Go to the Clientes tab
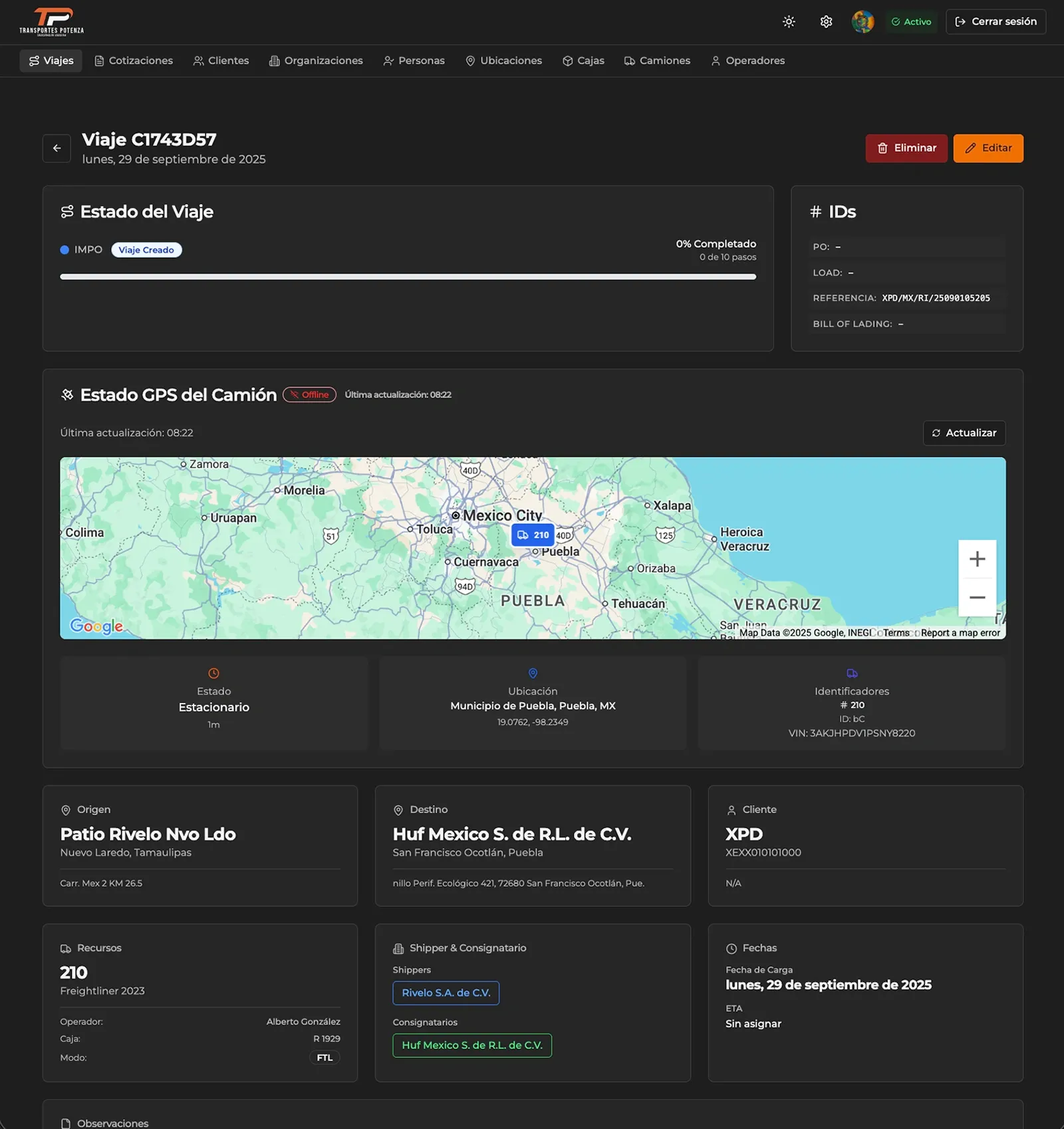 click(x=221, y=61)
